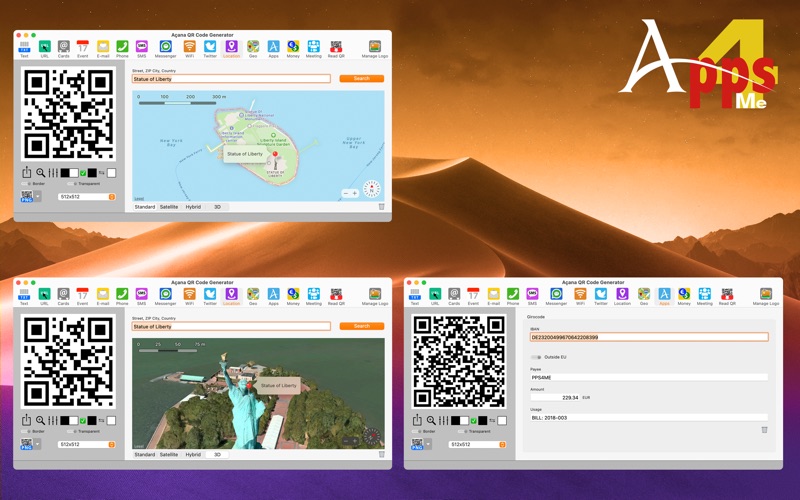Open Meeting tool in the 3D view window
The width and height of the screenshot is (800, 500).
[313, 296]
